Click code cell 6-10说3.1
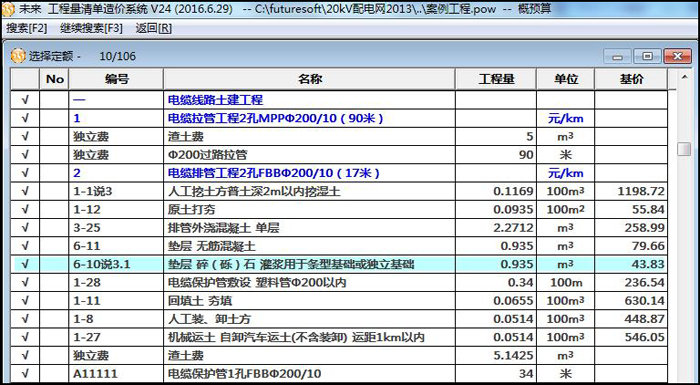Screen dimensions: 700x385 click(x=116, y=264)
